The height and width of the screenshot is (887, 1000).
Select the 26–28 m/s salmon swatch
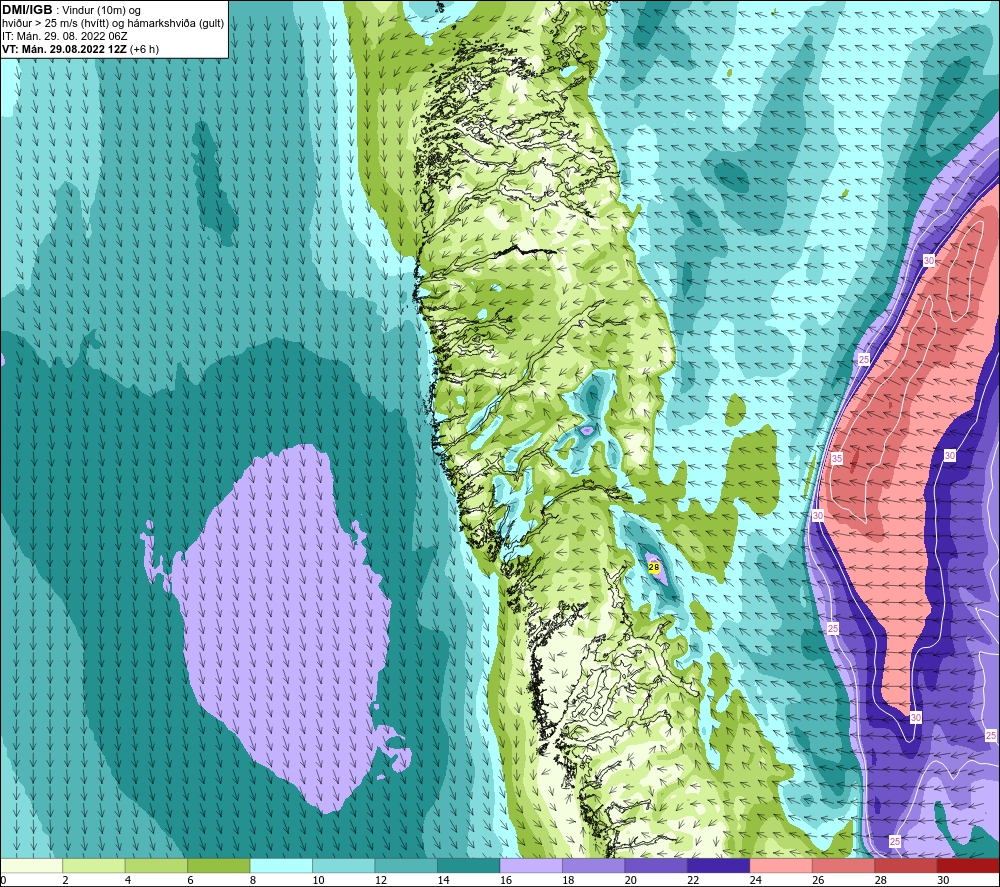[844, 865]
